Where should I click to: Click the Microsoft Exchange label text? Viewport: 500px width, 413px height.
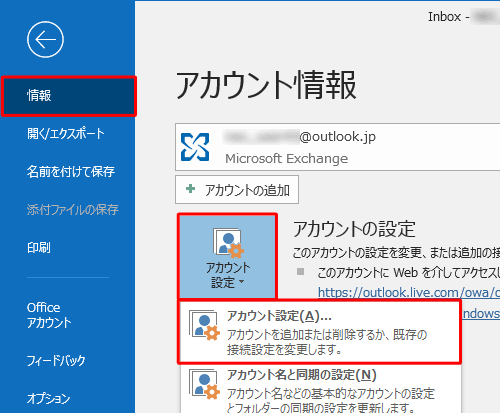coord(286,159)
